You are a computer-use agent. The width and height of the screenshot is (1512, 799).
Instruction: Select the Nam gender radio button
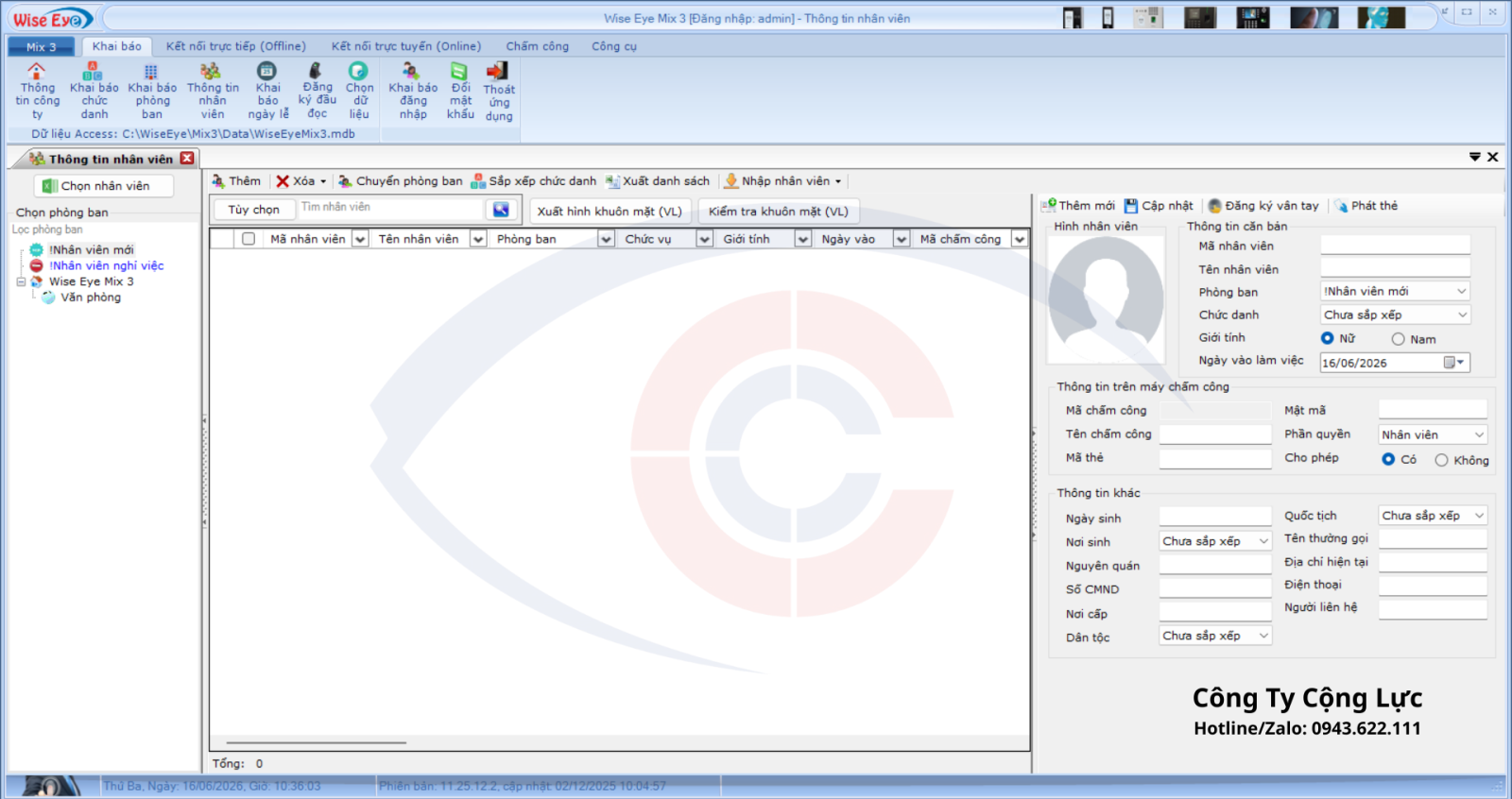(x=1398, y=339)
